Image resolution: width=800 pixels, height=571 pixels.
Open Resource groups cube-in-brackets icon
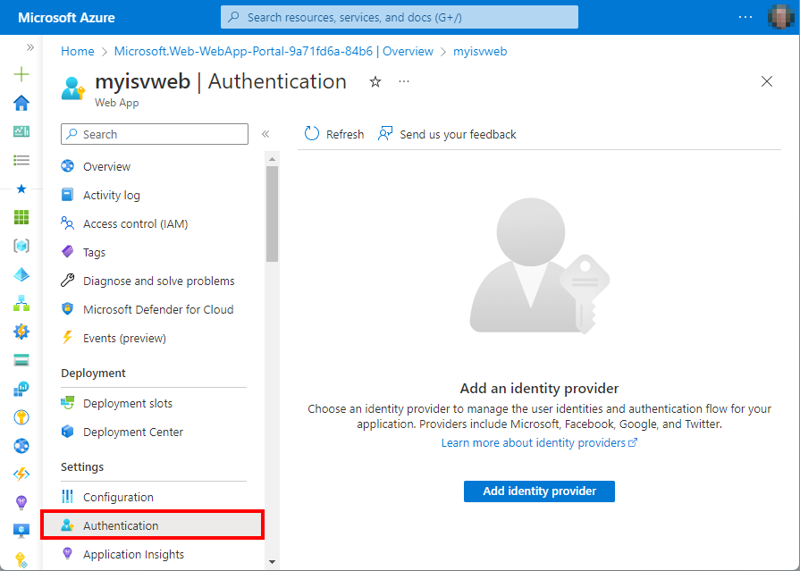pos(21,246)
